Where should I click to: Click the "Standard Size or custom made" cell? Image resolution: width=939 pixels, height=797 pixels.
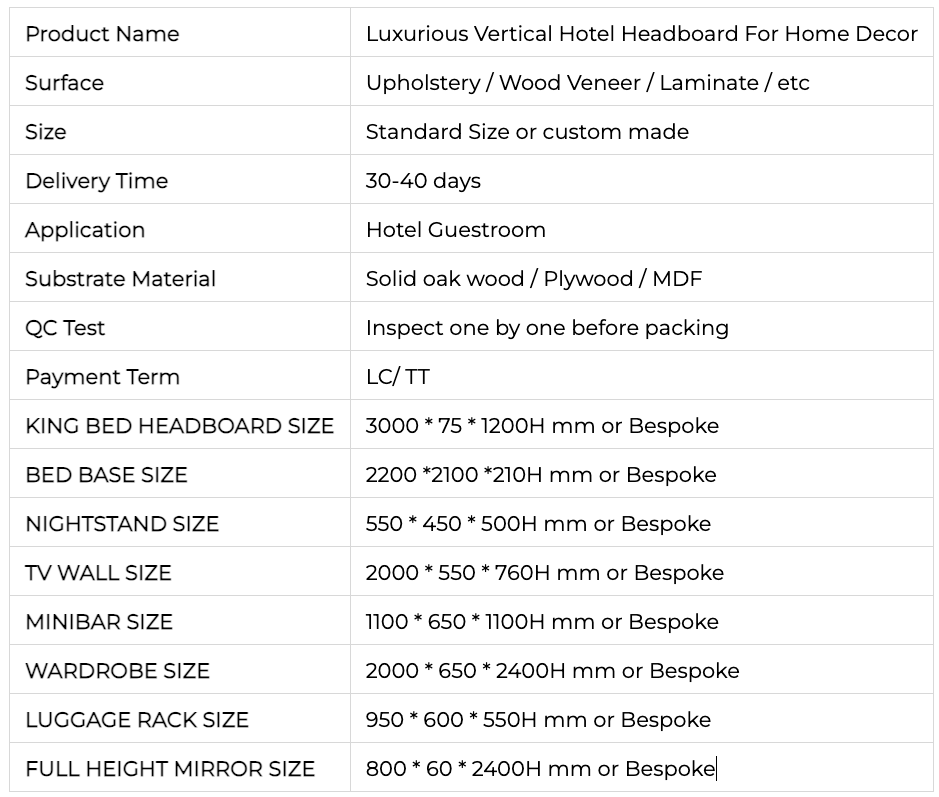tap(527, 132)
